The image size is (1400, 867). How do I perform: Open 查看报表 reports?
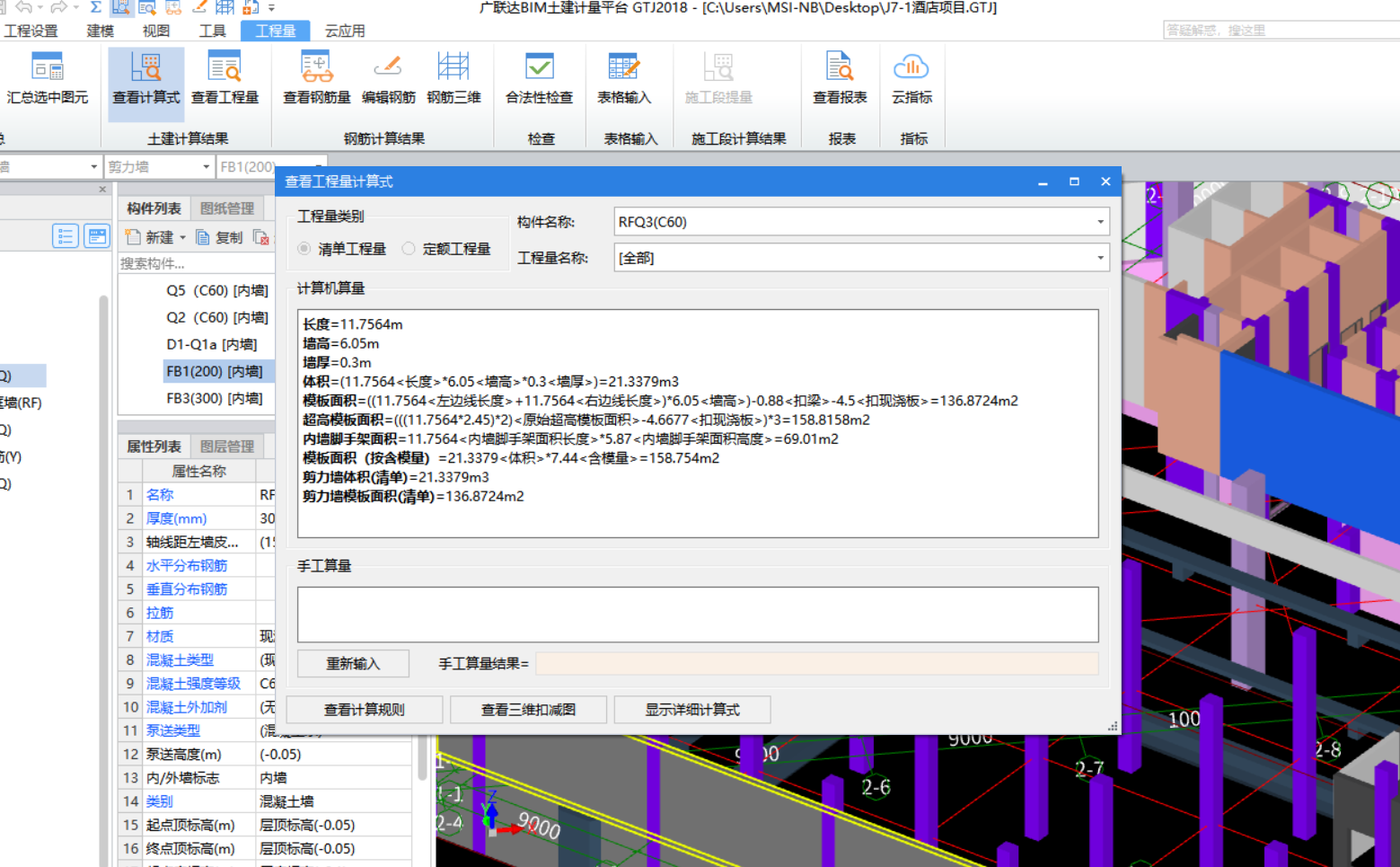coord(840,80)
